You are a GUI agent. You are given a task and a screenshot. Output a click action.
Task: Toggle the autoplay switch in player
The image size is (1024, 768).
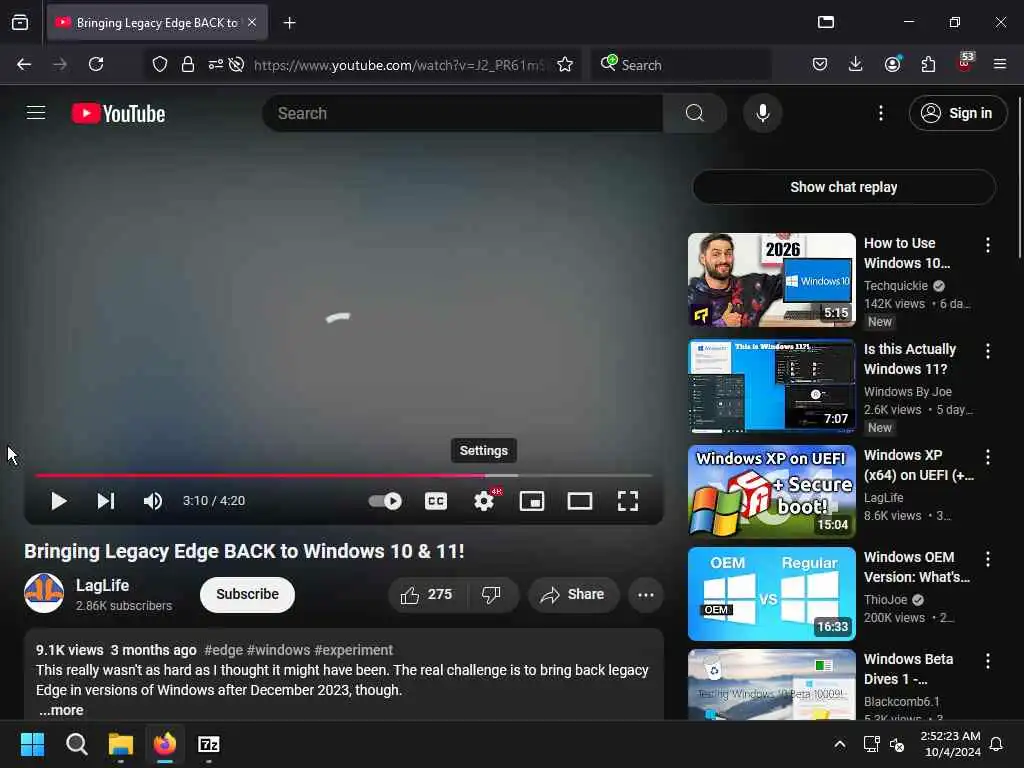pos(385,501)
